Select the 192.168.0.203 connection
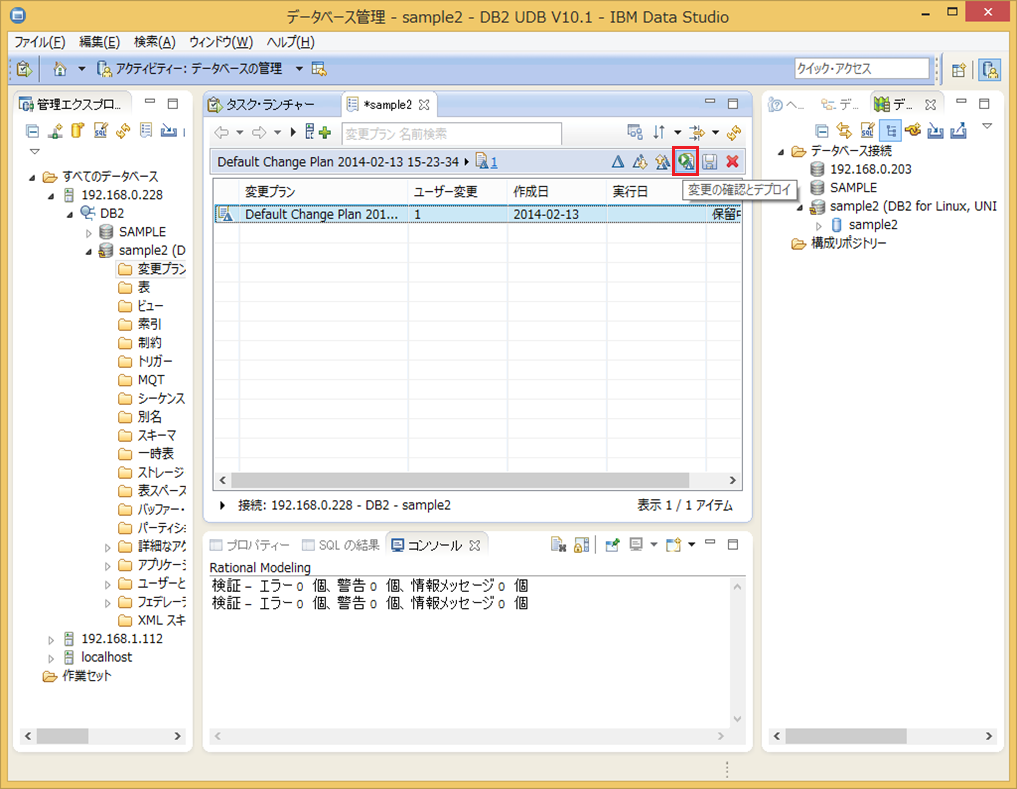The width and height of the screenshot is (1017, 789). (861, 169)
